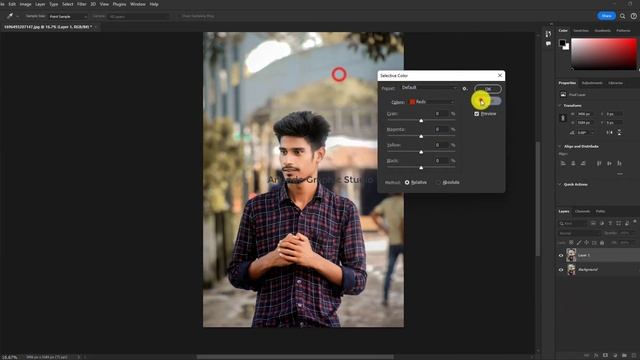640x360 pixels.
Task: Click the Black slider handle
Action: click(x=421, y=167)
